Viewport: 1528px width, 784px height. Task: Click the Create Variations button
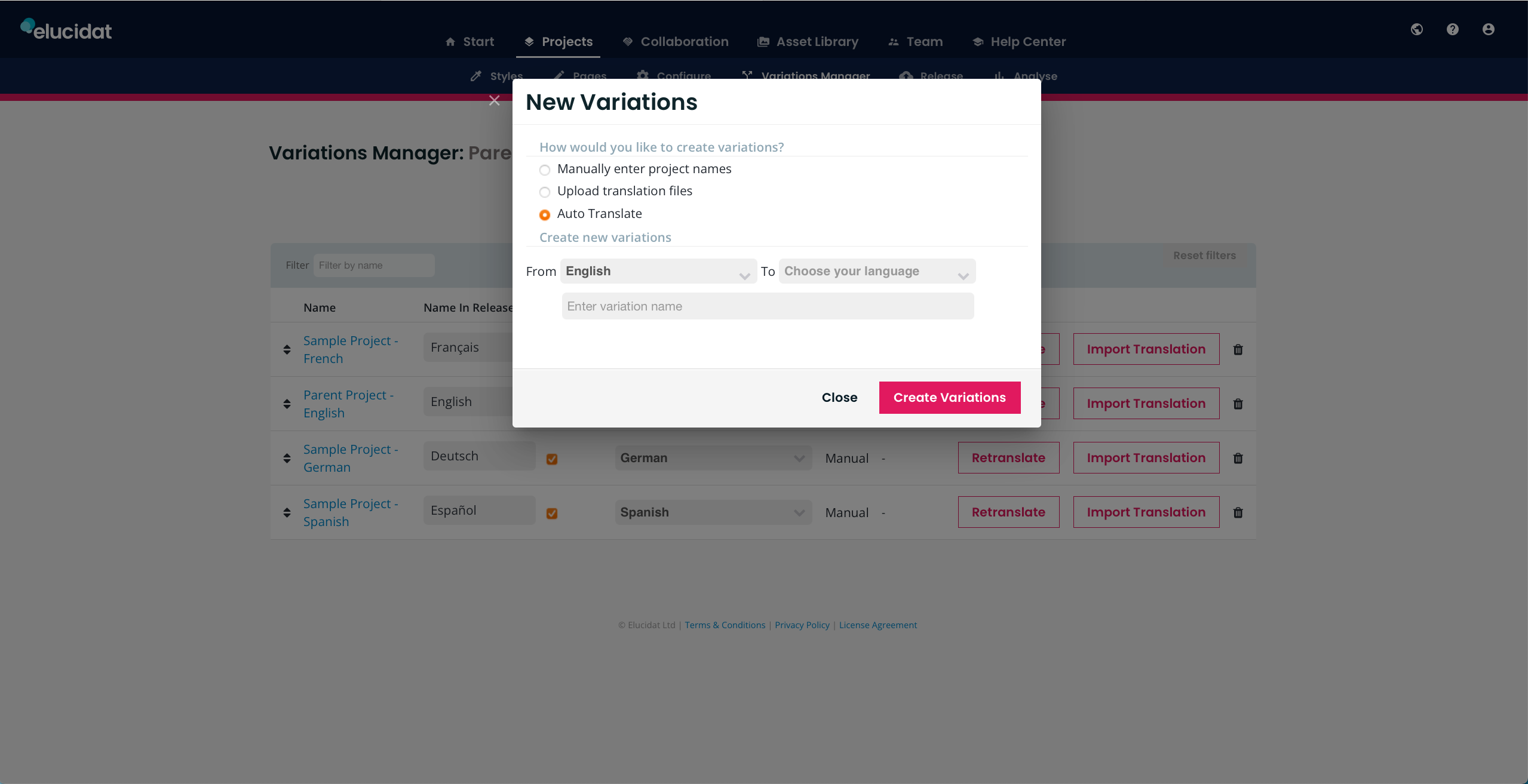pyautogui.click(x=950, y=398)
